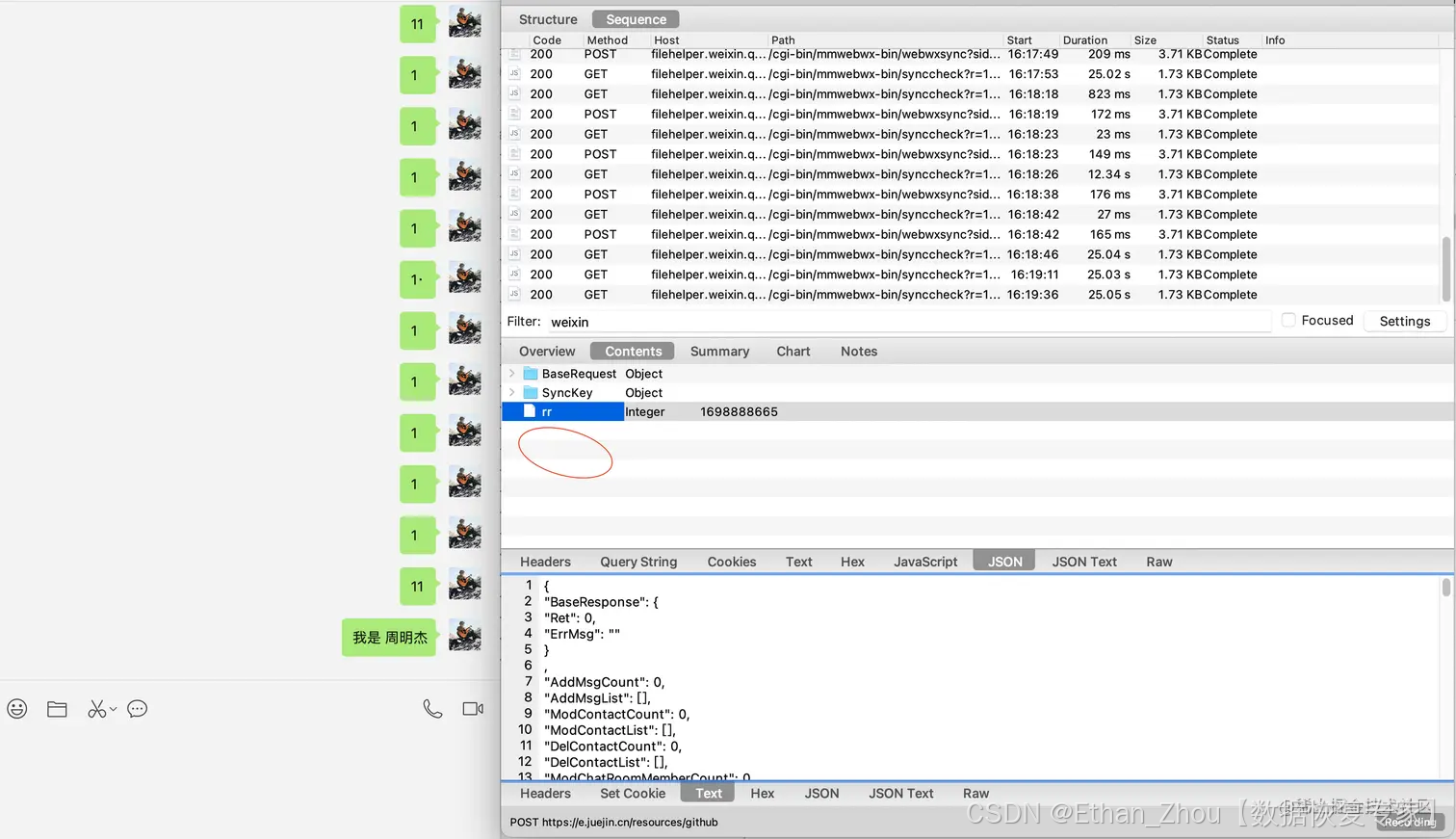Enable the Focused checkbox
1456x839 pixels.
click(x=1288, y=321)
